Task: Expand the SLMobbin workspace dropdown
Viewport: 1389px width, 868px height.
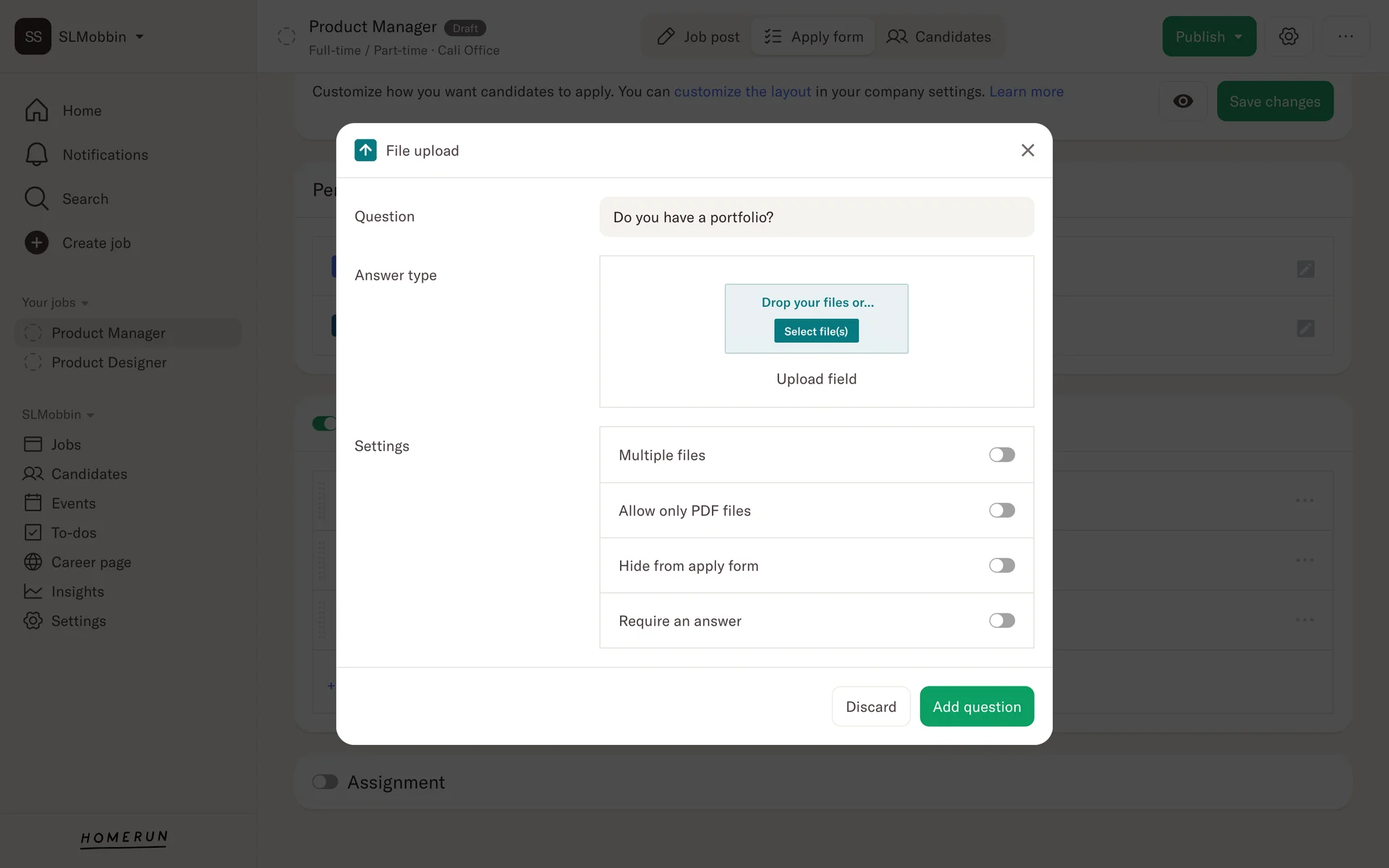Action: 140,37
